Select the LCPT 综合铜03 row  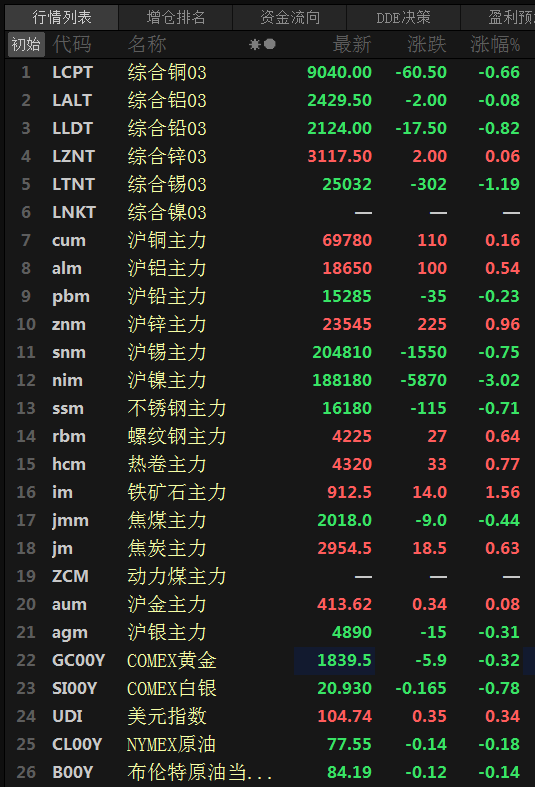point(270,72)
